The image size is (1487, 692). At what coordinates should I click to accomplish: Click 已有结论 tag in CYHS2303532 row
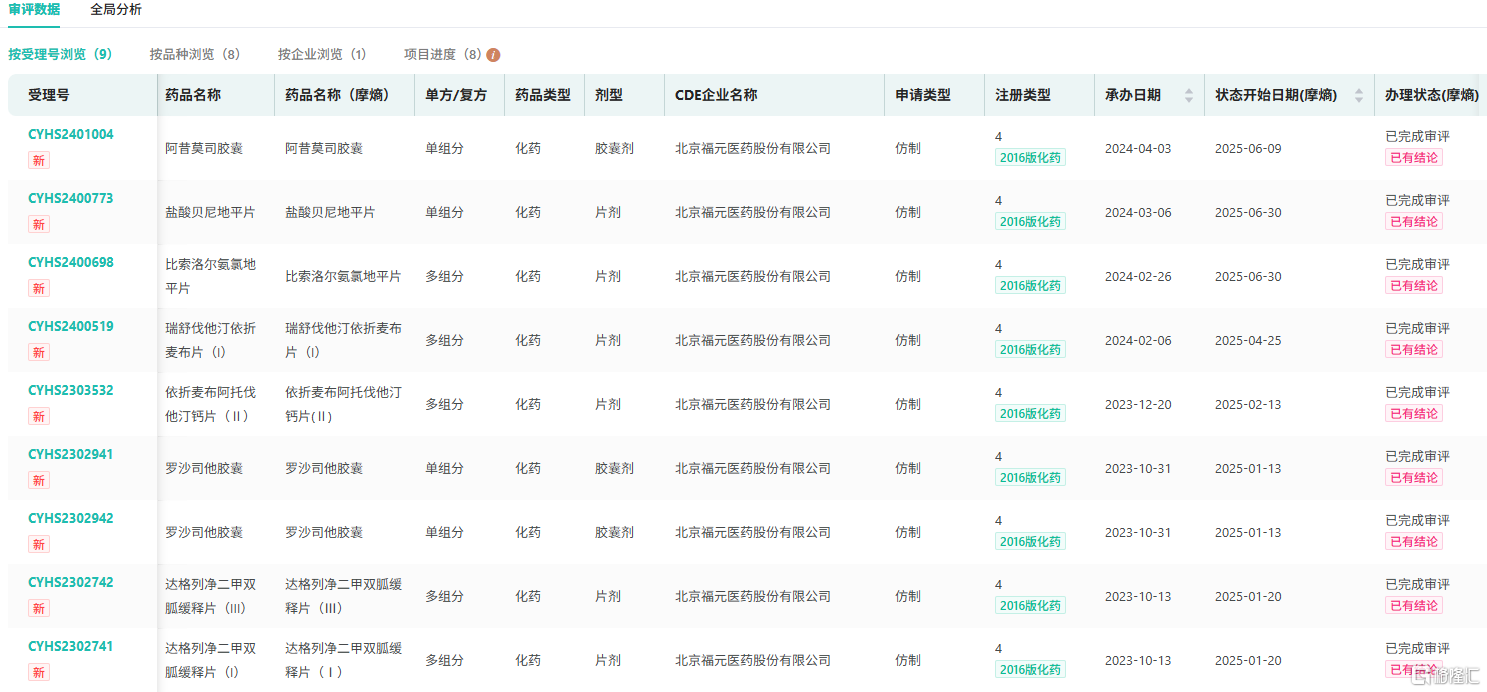[1414, 413]
